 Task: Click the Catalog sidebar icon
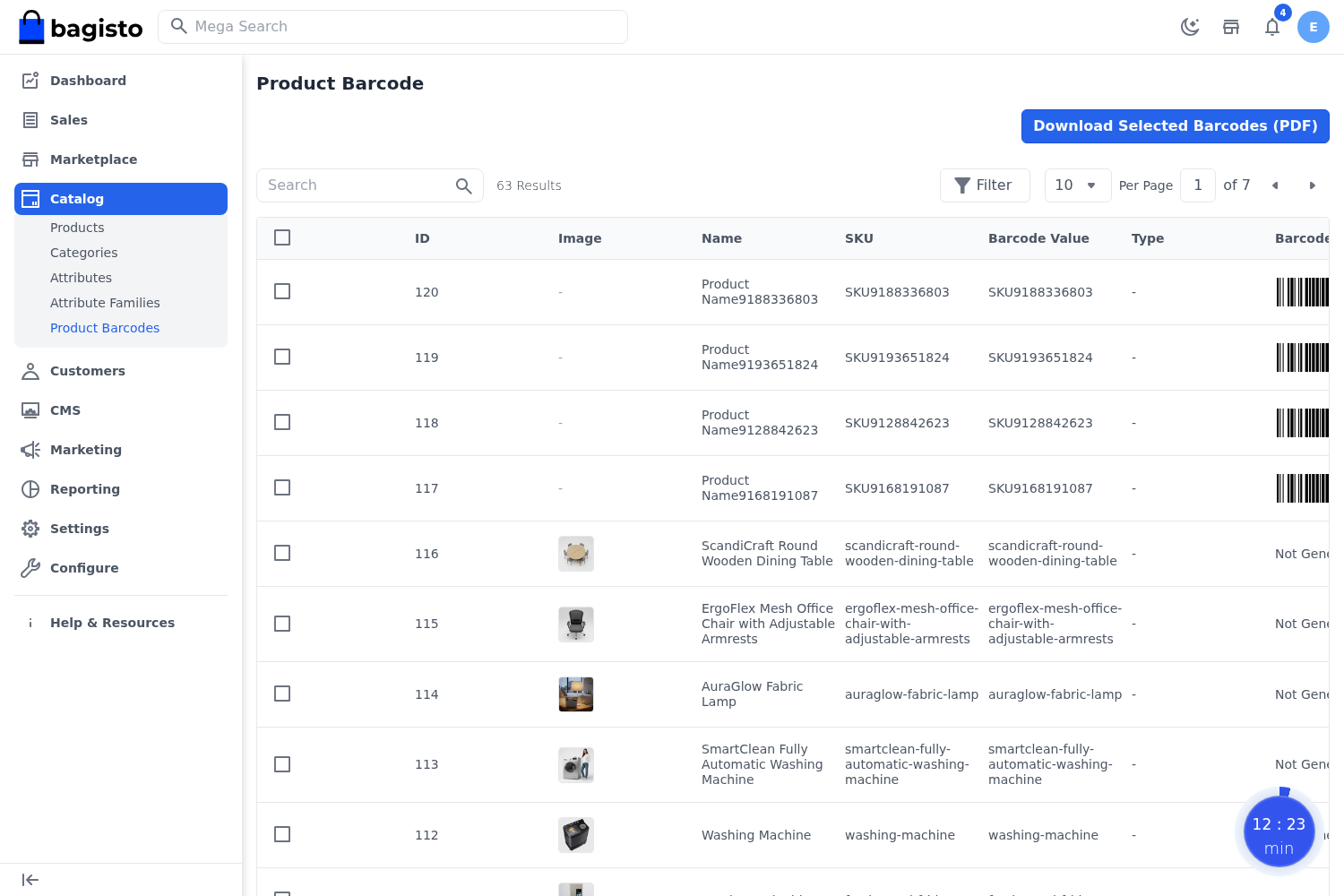pyautogui.click(x=30, y=199)
